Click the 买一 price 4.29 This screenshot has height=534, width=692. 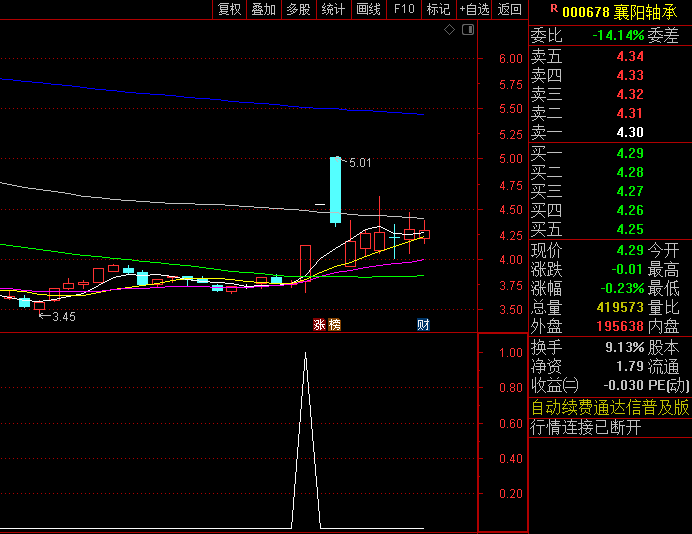pyautogui.click(x=630, y=154)
